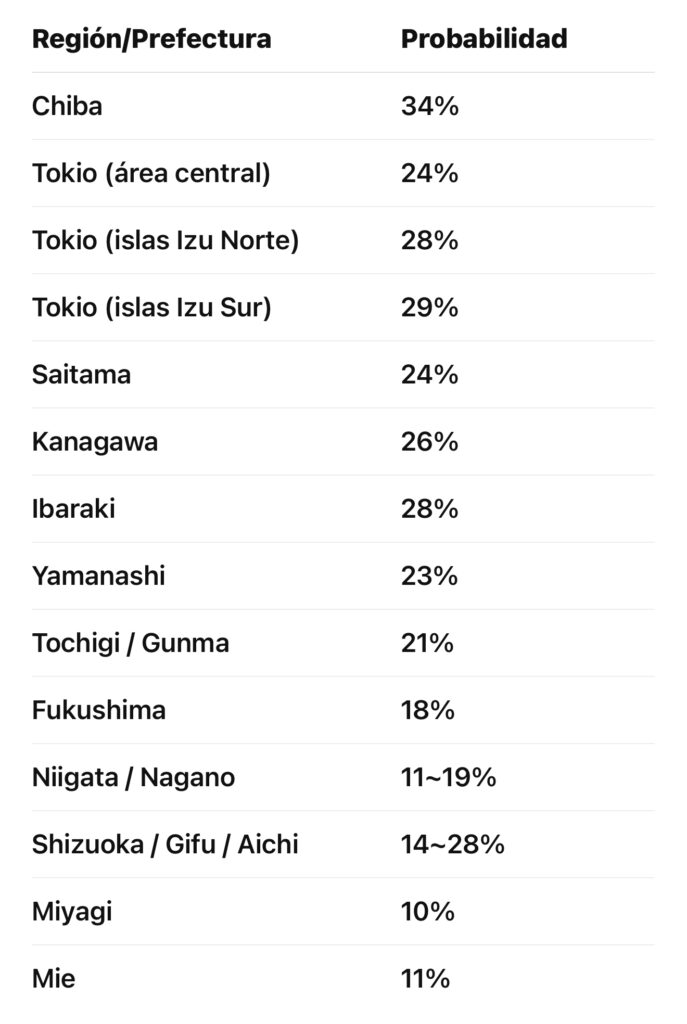The width and height of the screenshot is (687, 1024).
Task: Select the Tokio (área central) cell
Action: 151,173
